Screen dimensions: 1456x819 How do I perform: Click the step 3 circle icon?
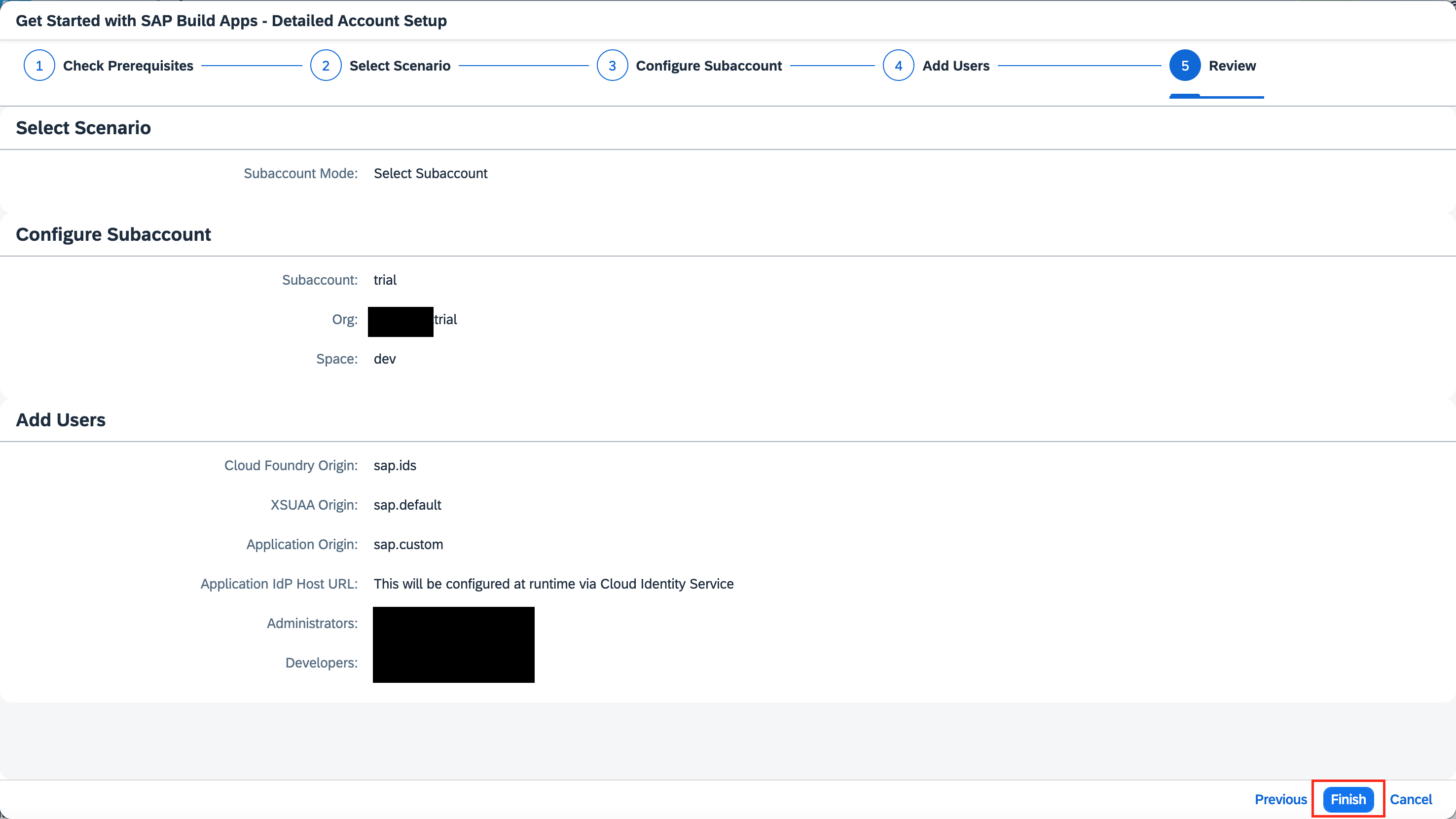click(x=612, y=66)
